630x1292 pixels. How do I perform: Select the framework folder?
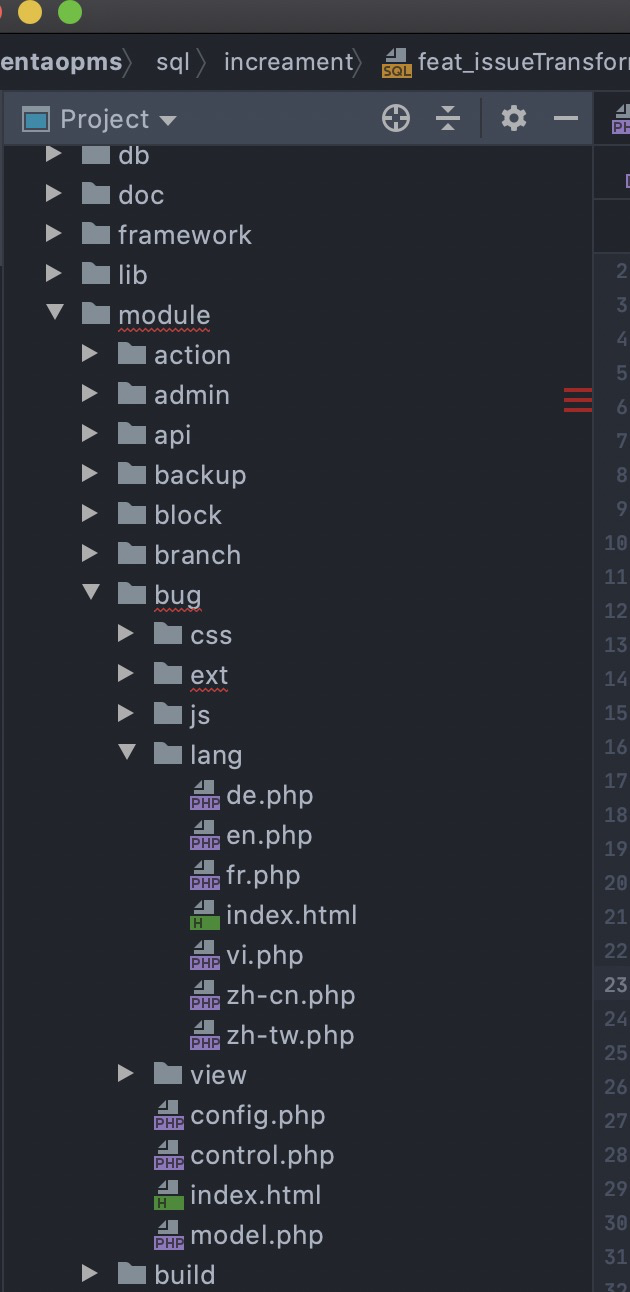click(x=184, y=235)
